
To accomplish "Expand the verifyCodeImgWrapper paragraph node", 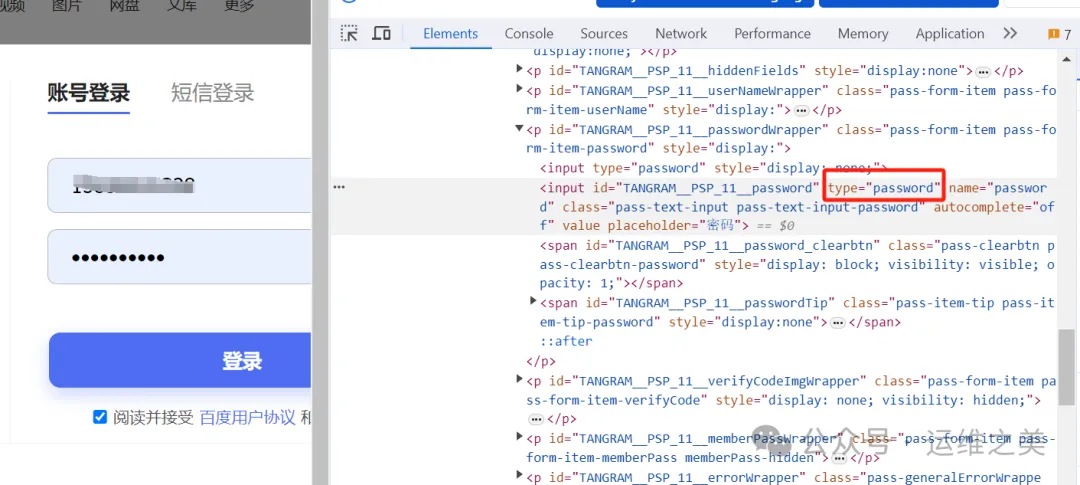I will [x=519, y=380].
